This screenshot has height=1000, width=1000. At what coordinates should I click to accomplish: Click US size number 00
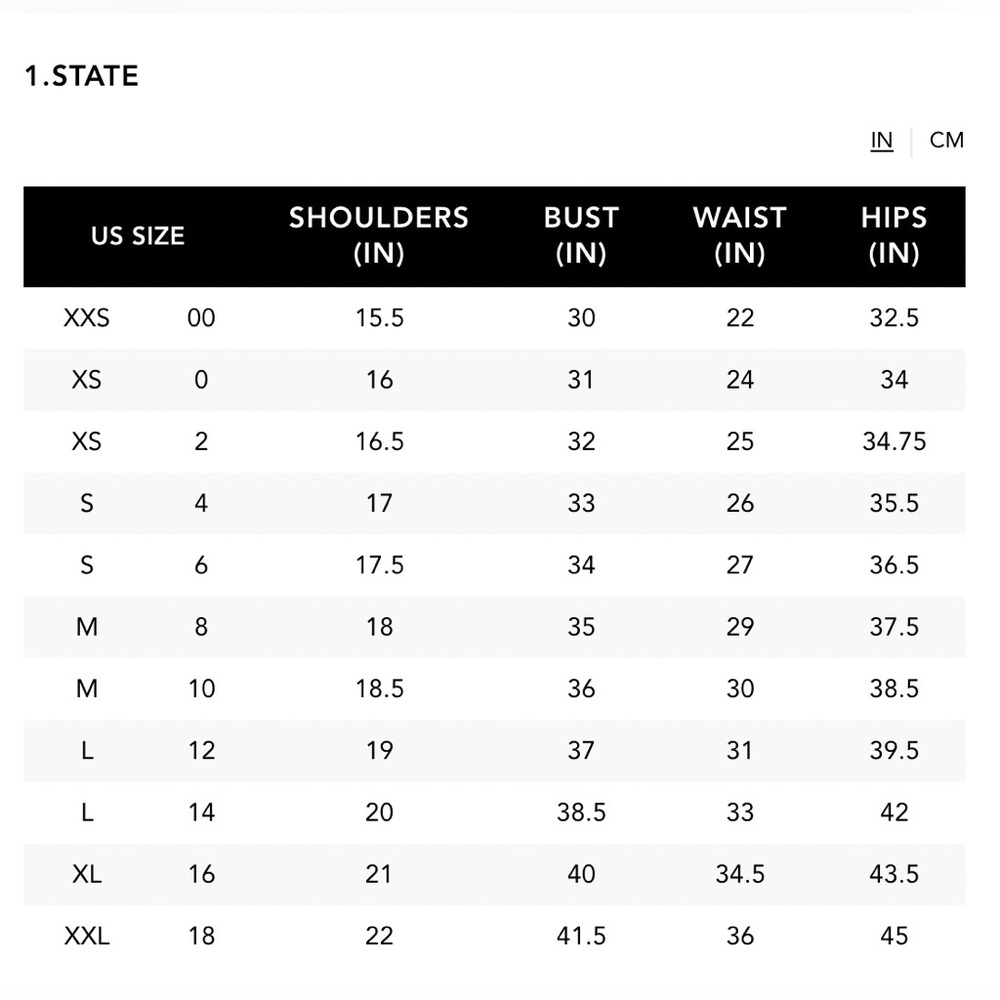tap(201, 318)
